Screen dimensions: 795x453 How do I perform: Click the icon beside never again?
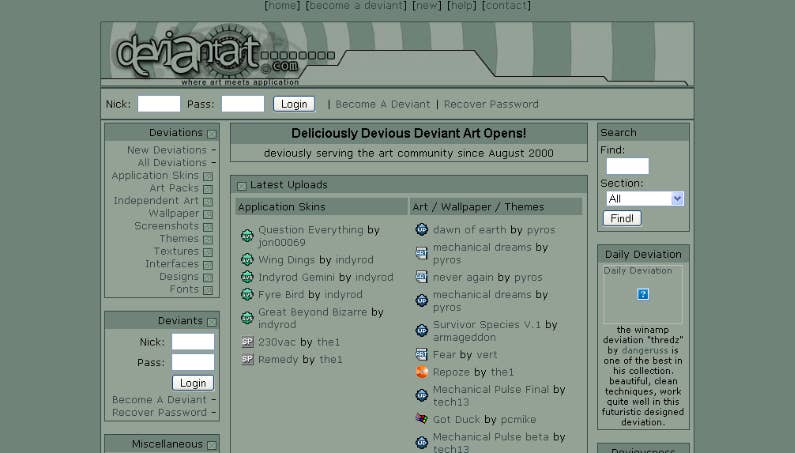[x=422, y=277]
